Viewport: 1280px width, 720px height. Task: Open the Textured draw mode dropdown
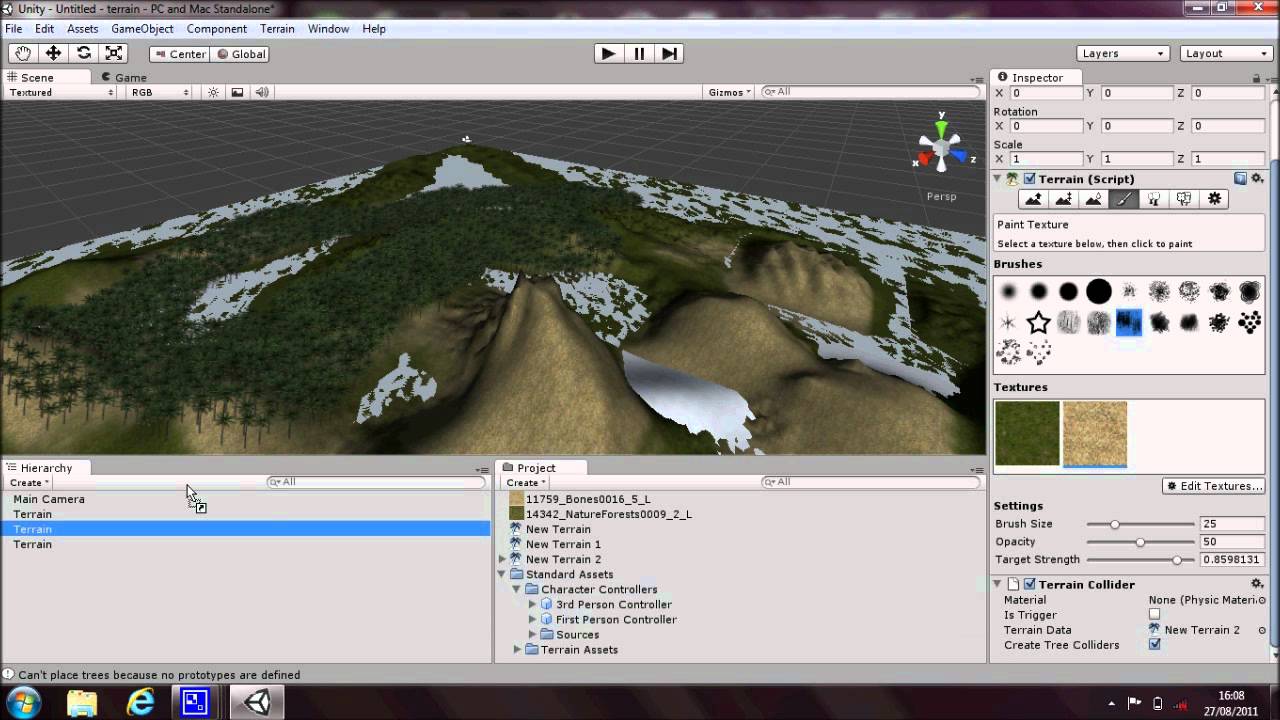(x=61, y=92)
